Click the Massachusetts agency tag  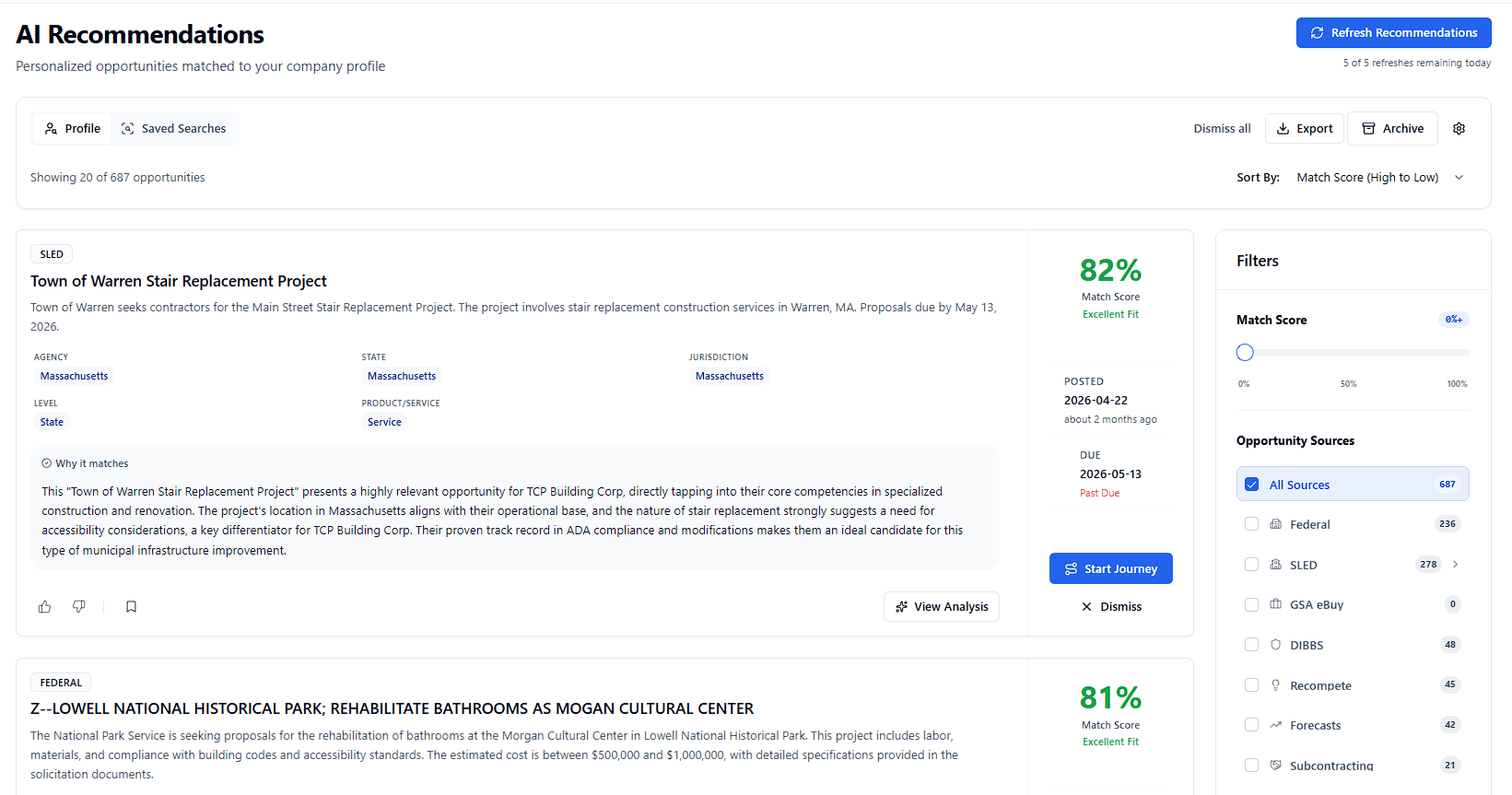coord(74,376)
